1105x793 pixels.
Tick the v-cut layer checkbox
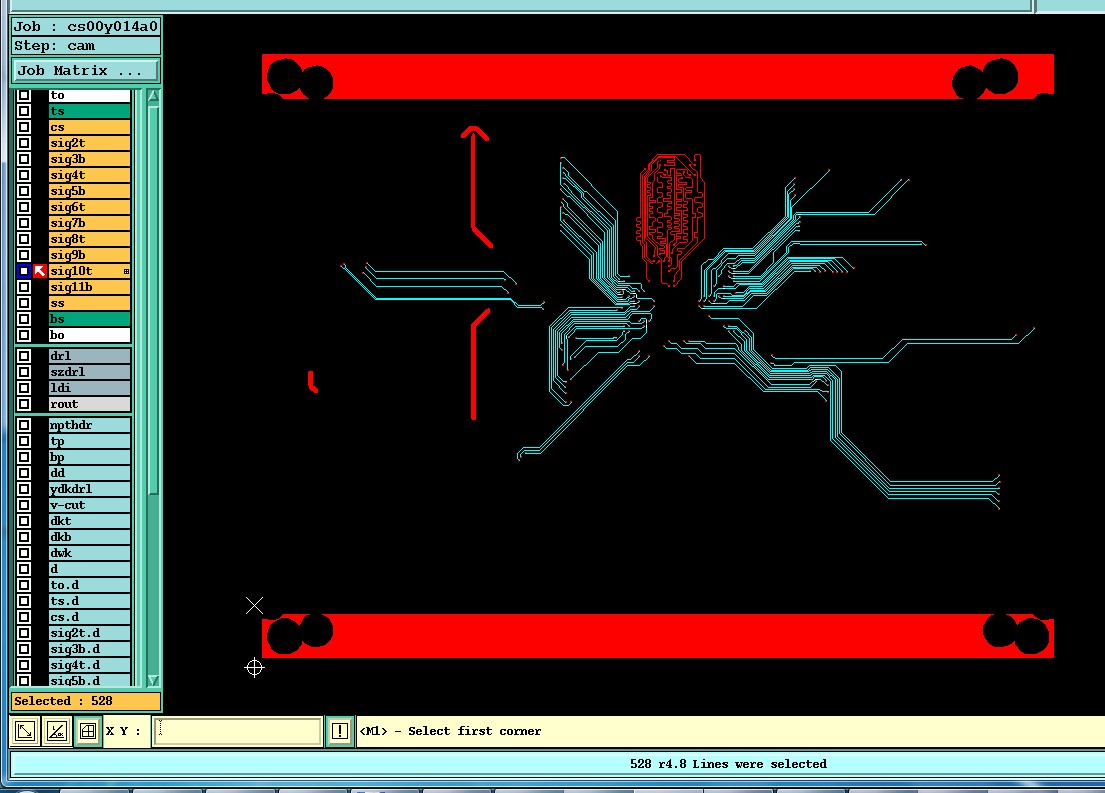point(24,505)
